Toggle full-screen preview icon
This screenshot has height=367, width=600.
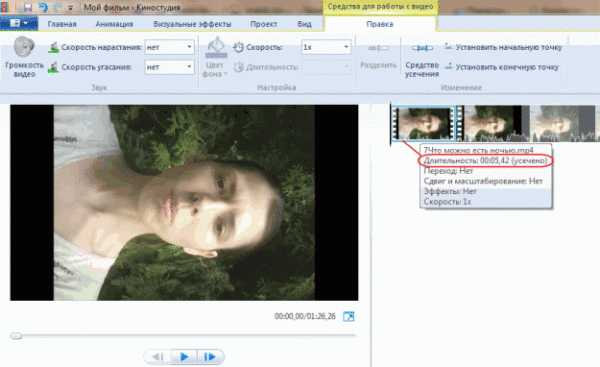pyautogui.click(x=349, y=316)
